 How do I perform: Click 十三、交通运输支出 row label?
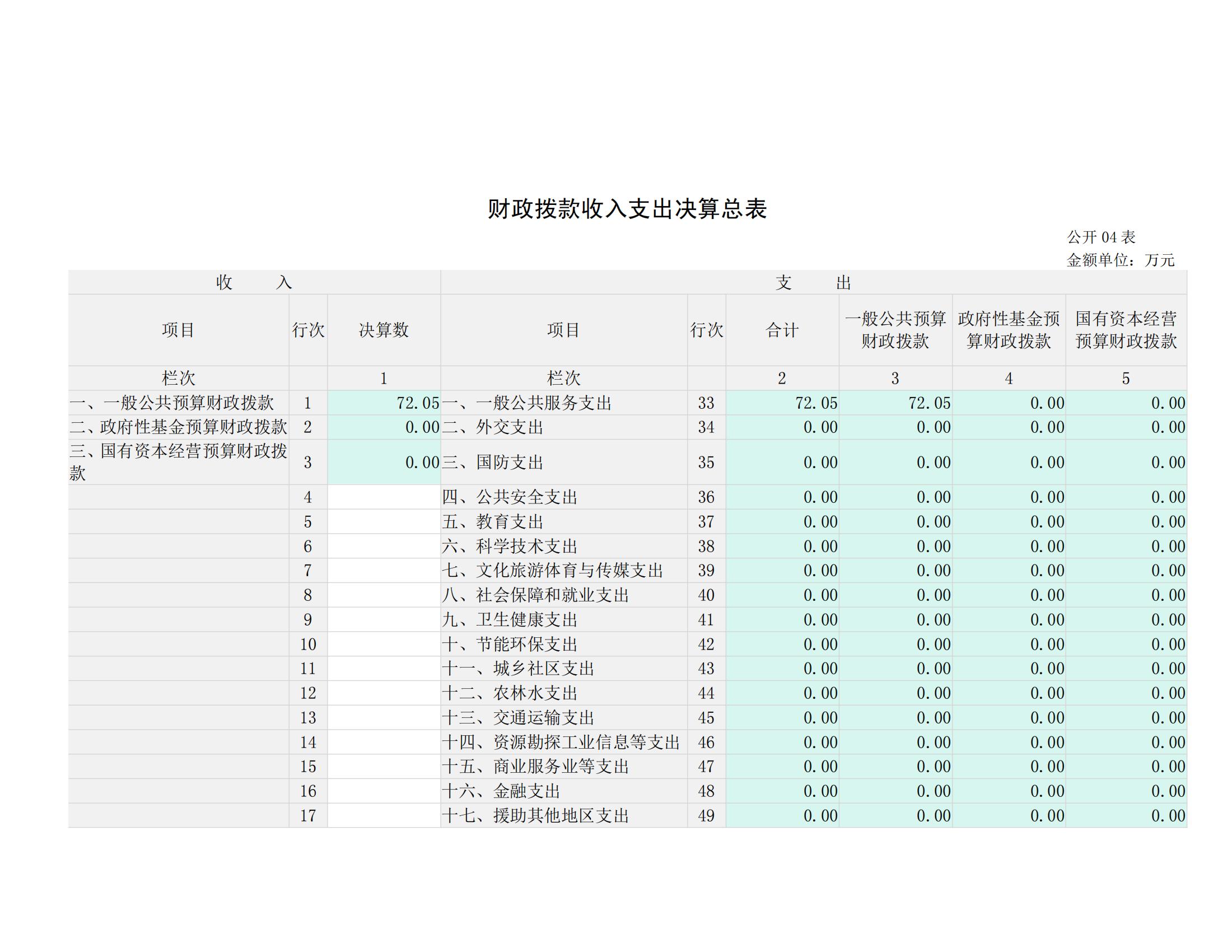[x=519, y=718]
